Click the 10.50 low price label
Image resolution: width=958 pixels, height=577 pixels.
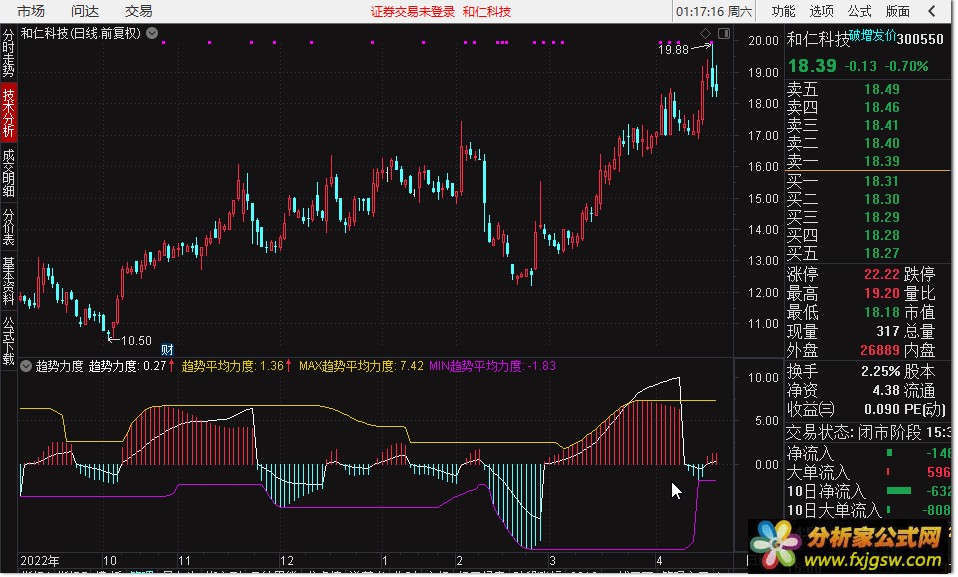pos(136,340)
